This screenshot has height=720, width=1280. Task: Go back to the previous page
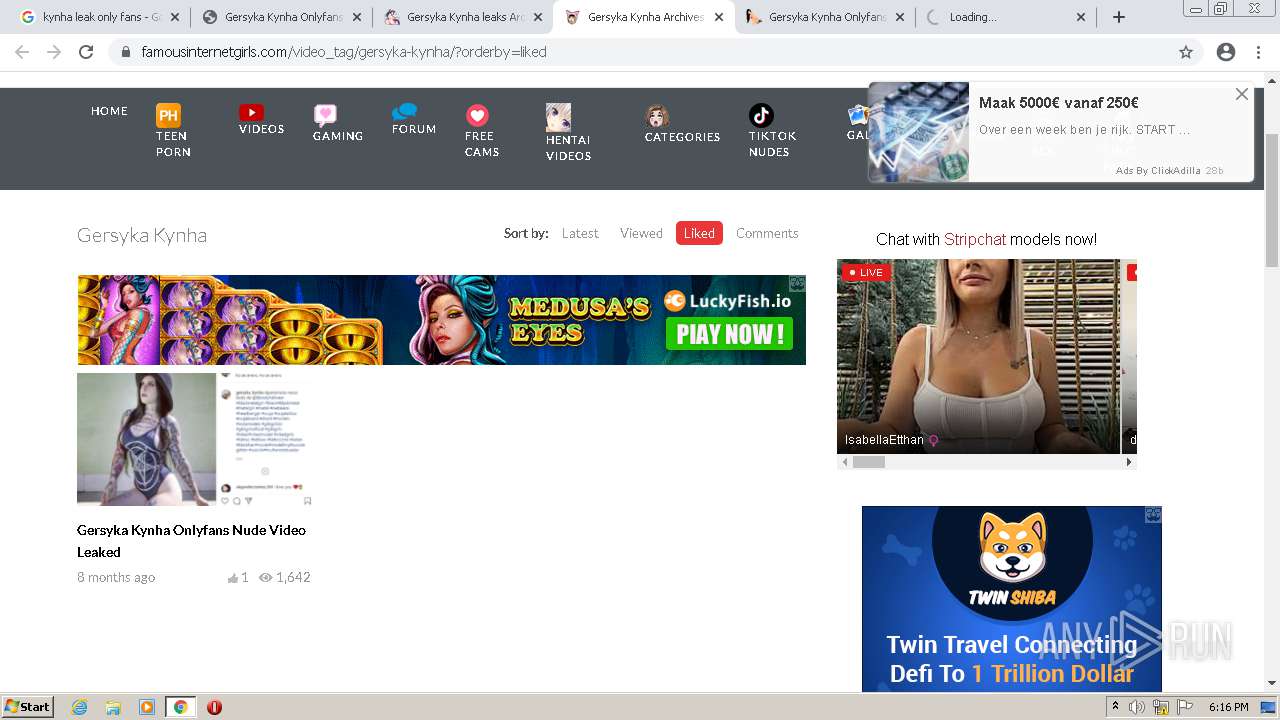pyautogui.click(x=22, y=52)
